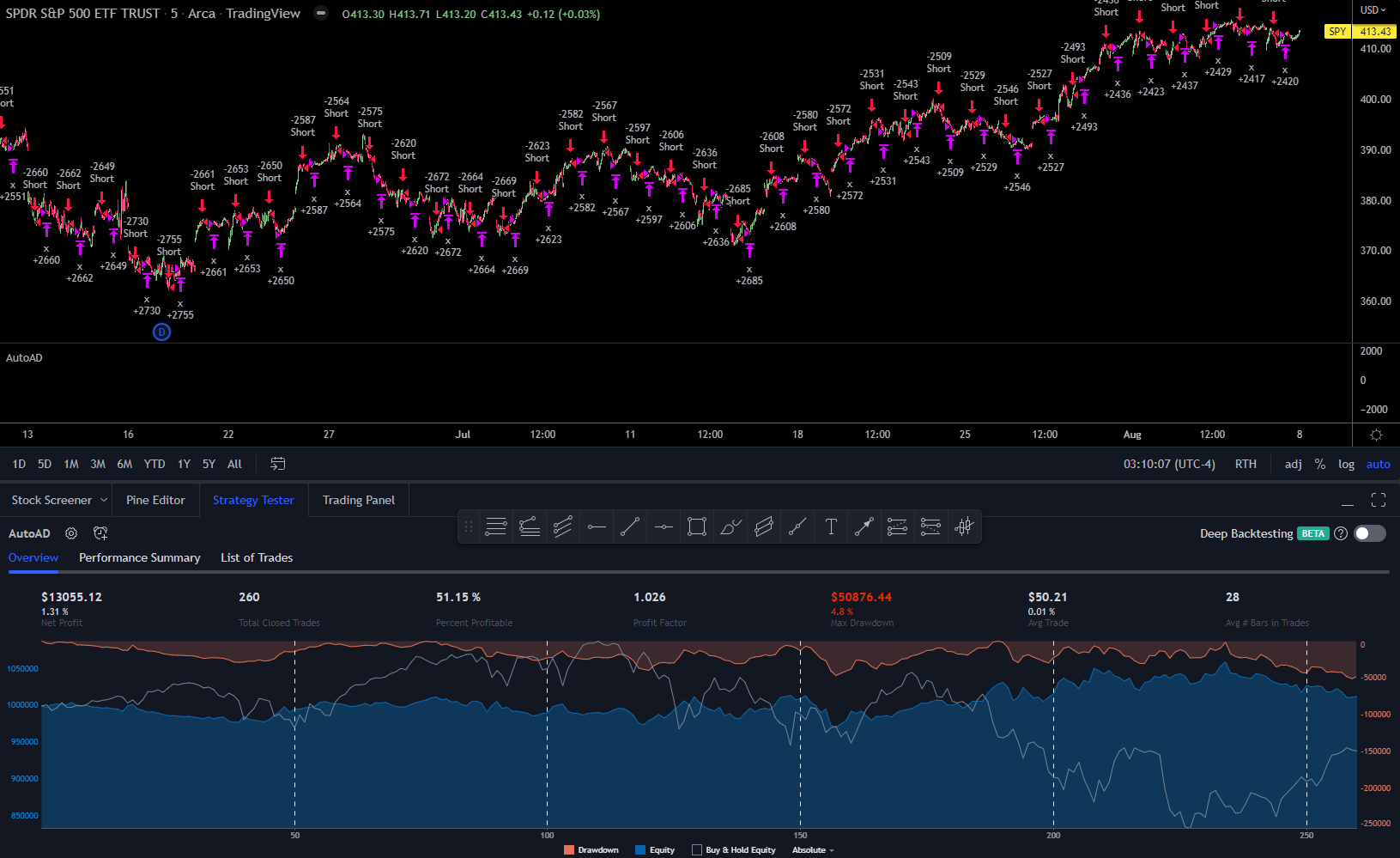This screenshot has width=1400, height=858.
Task: Click the dividend D marker on chart
Action: click(161, 332)
